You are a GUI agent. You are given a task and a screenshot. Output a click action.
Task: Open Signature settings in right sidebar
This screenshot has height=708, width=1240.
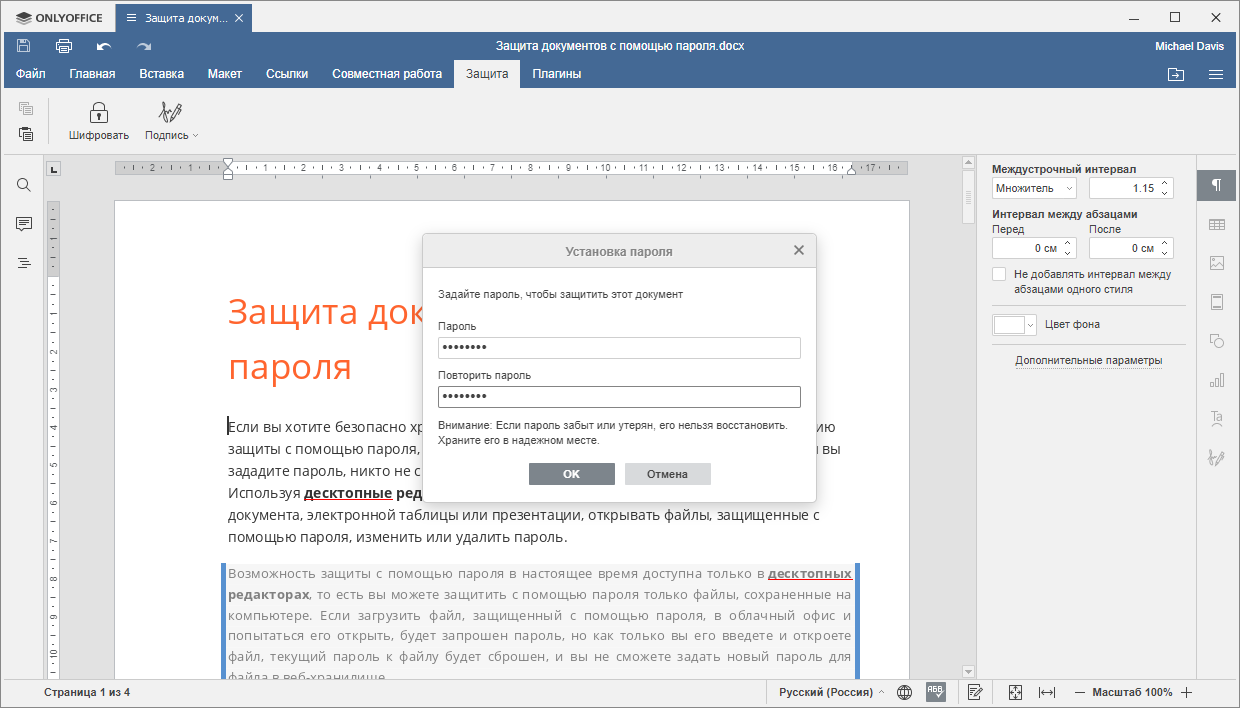[1217, 457]
